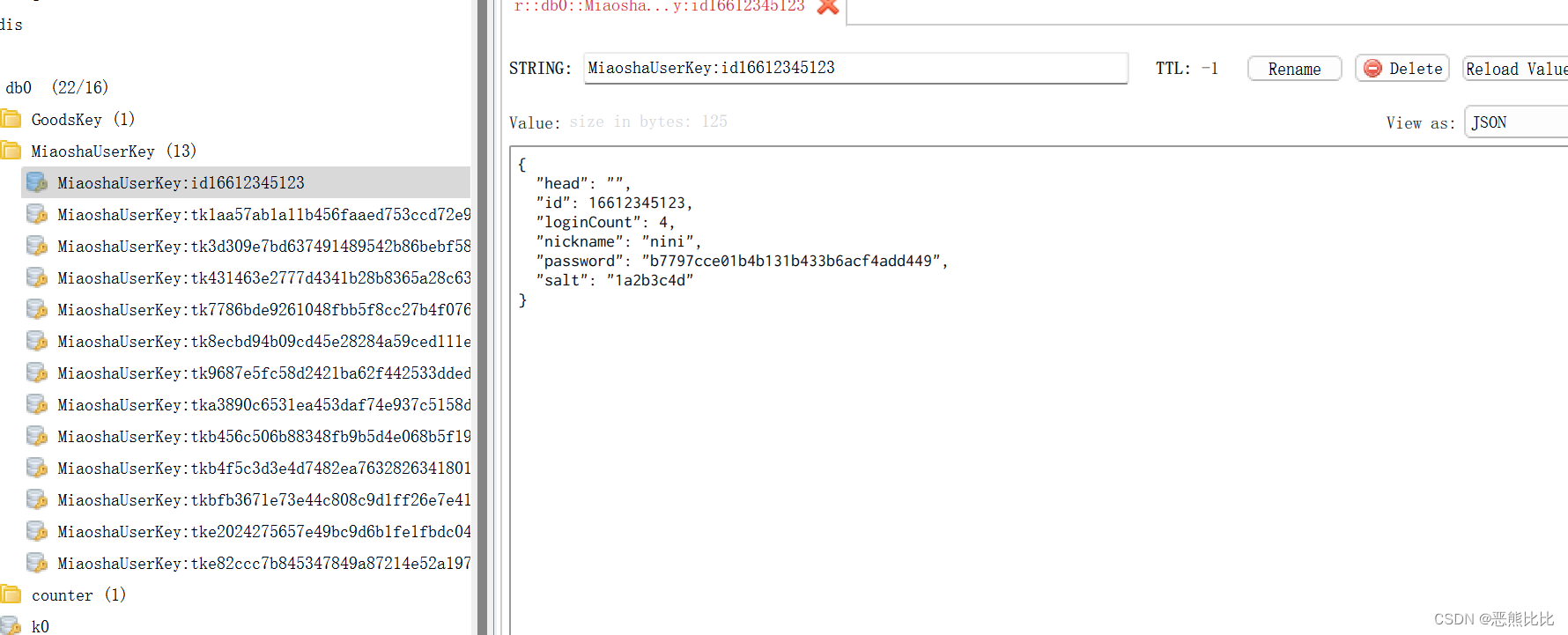The width and height of the screenshot is (1568, 635).
Task: Click key icon beside tk7786bde9261048 entry
Action: pyautogui.click(x=37, y=309)
